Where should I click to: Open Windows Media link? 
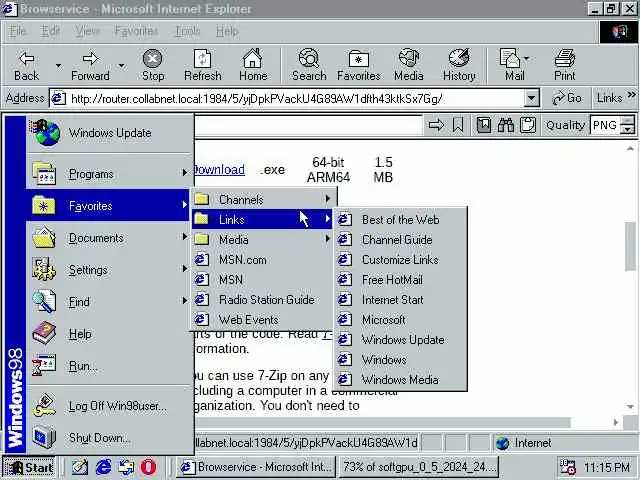tap(400, 380)
